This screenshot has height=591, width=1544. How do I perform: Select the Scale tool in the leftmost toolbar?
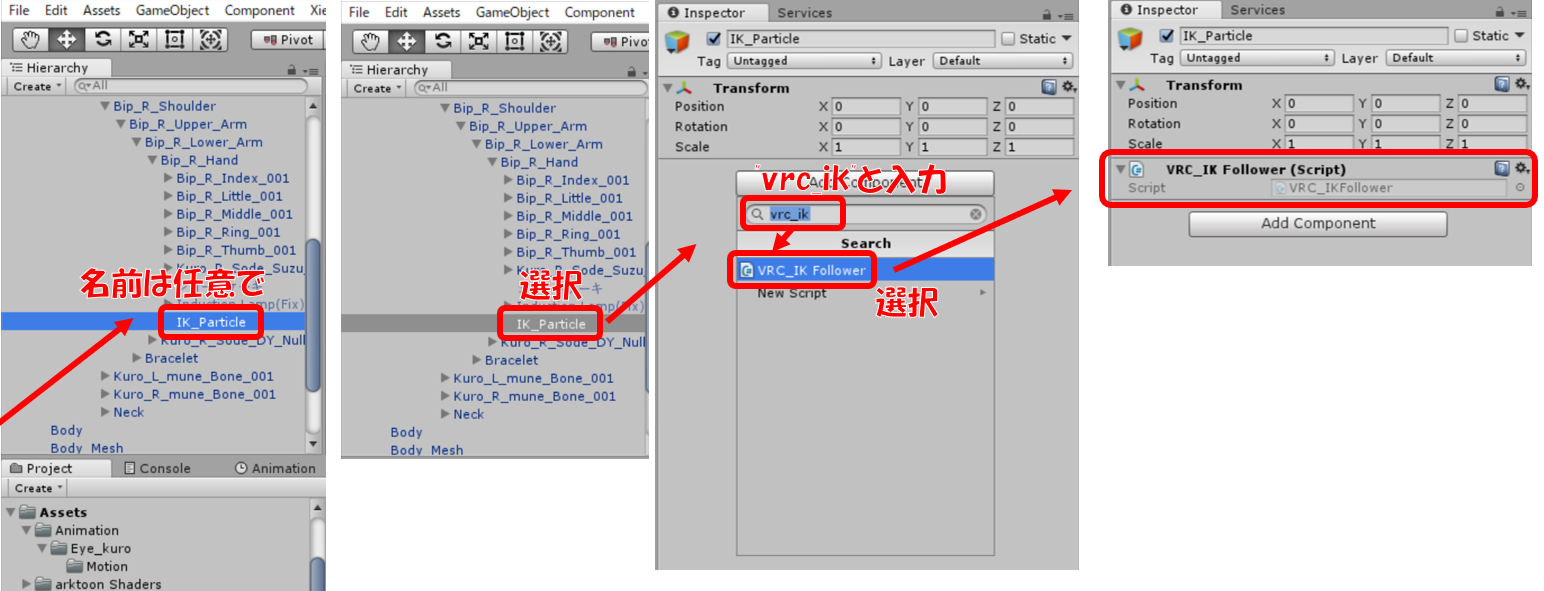tap(138, 40)
